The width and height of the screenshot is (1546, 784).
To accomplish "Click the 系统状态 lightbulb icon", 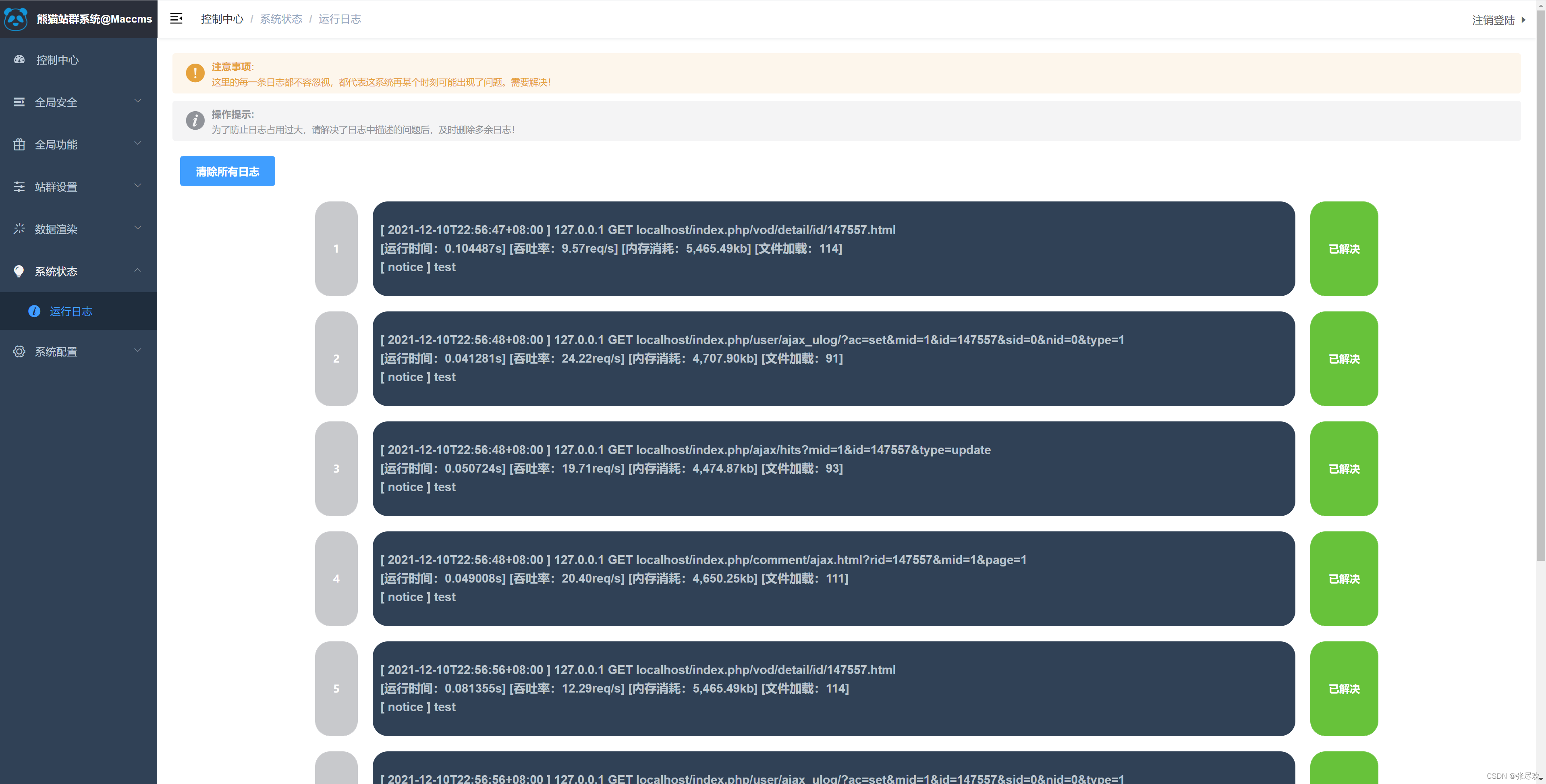I will 19,272.
